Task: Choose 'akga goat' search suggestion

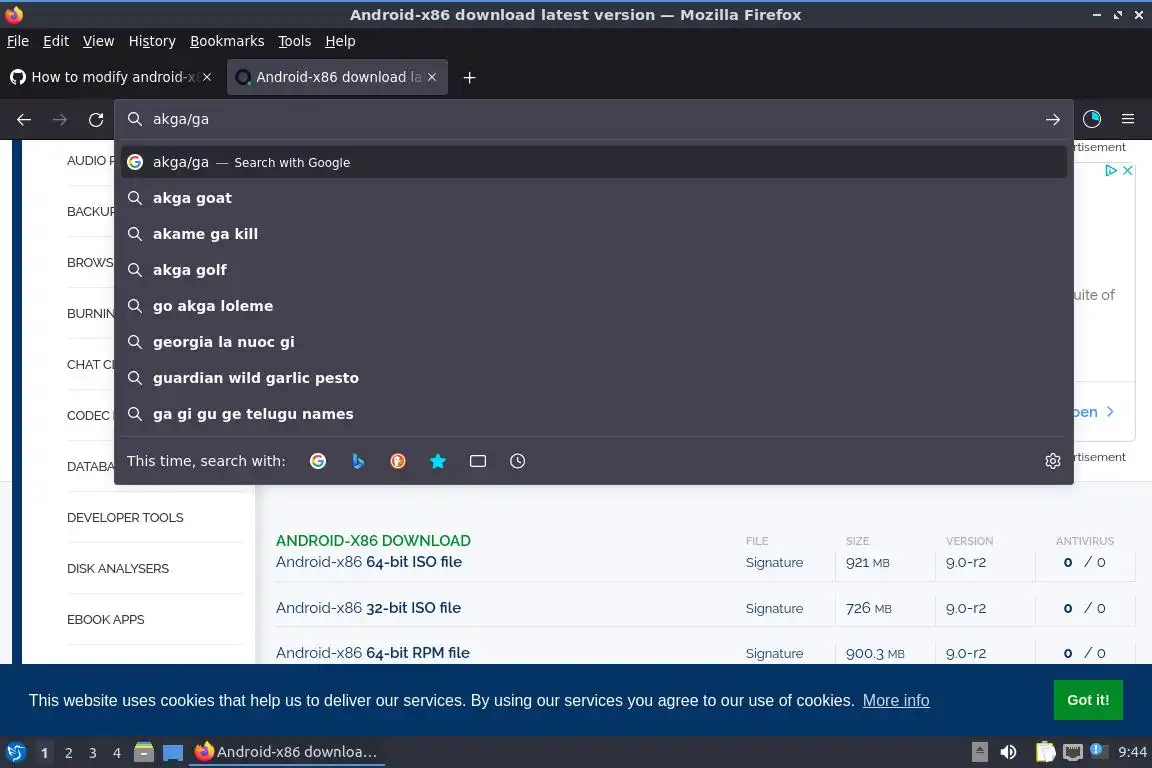Action: coord(594,198)
